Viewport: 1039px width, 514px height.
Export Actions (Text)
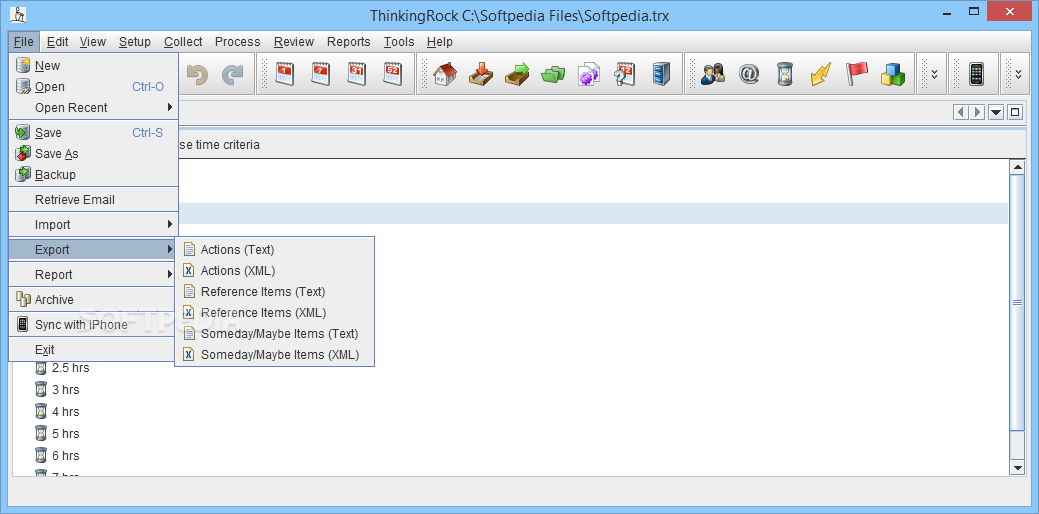(274, 250)
